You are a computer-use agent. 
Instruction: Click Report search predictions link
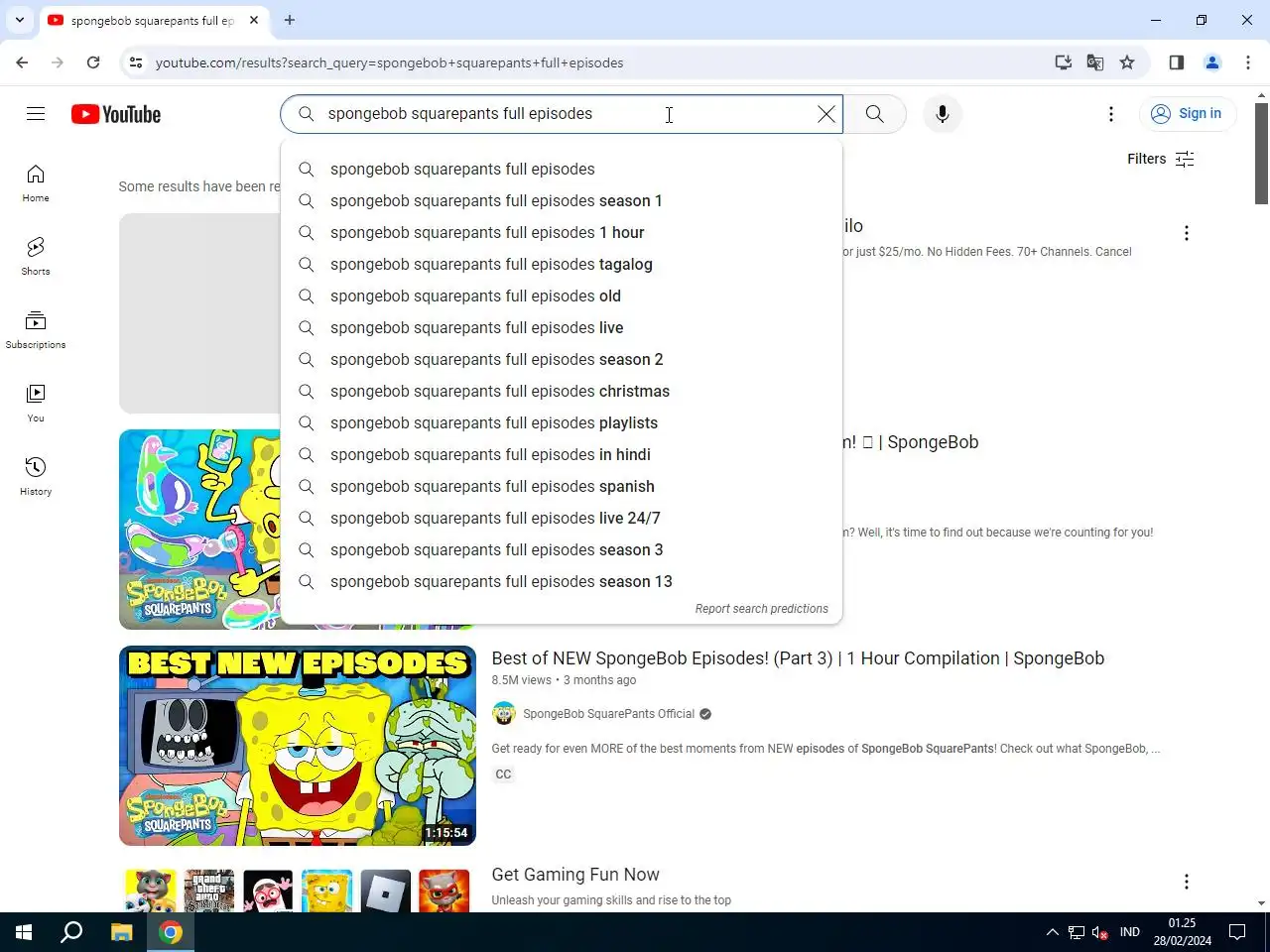pyautogui.click(x=761, y=609)
